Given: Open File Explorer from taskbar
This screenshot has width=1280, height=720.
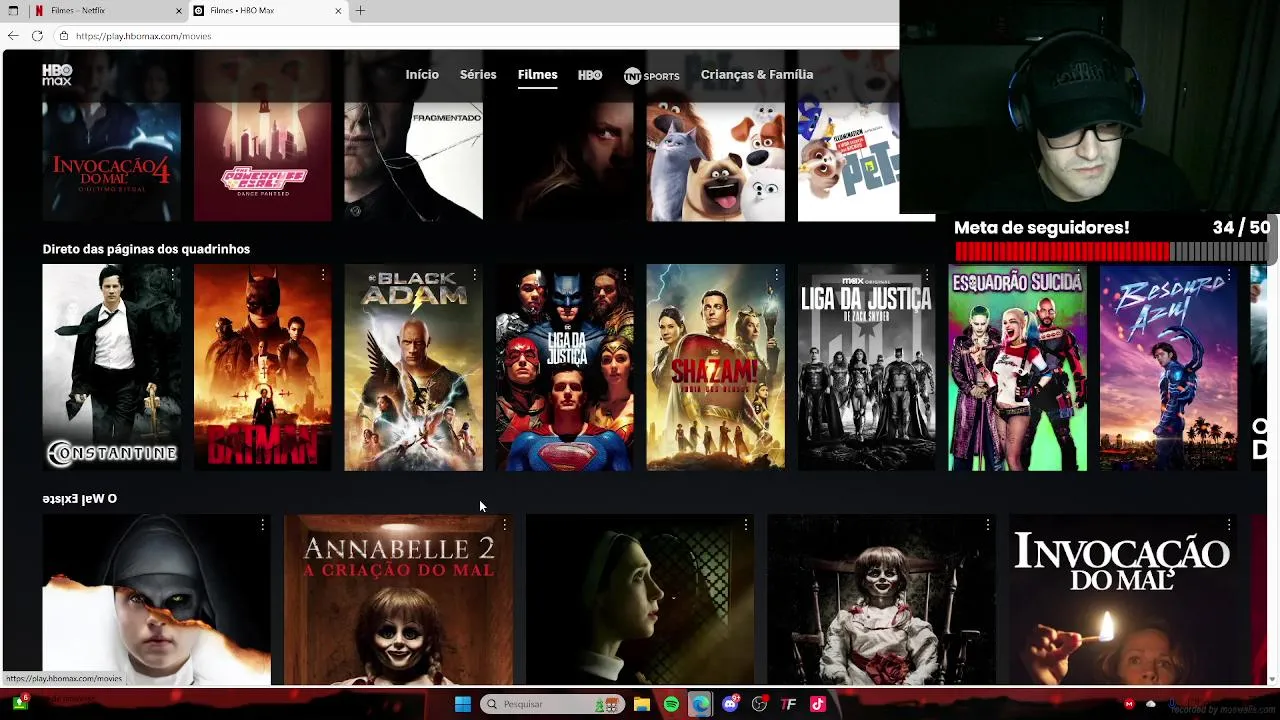Looking at the screenshot, I should (x=642, y=704).
